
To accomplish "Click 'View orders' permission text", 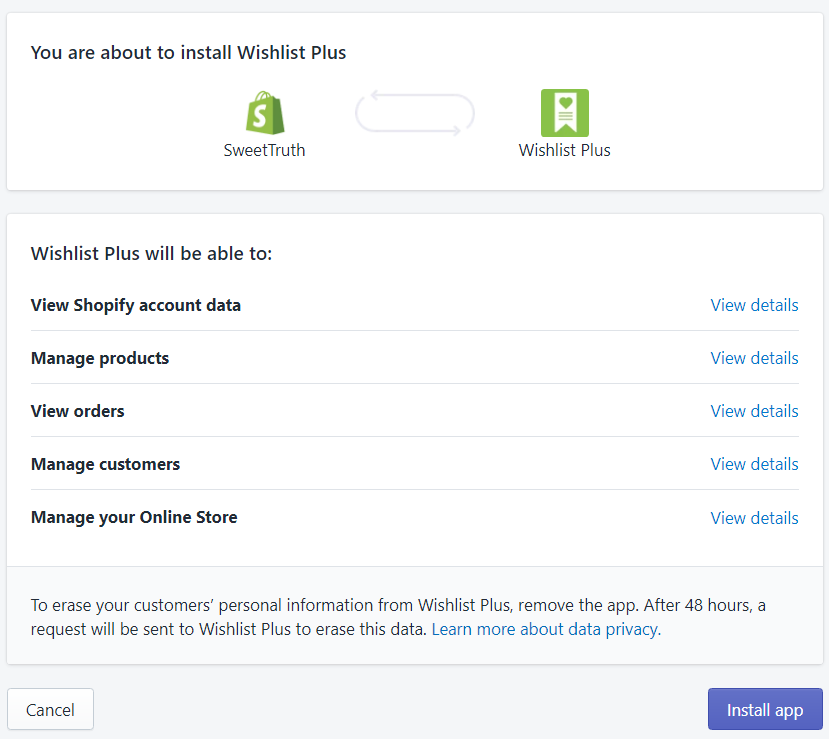I will [78, 411].
